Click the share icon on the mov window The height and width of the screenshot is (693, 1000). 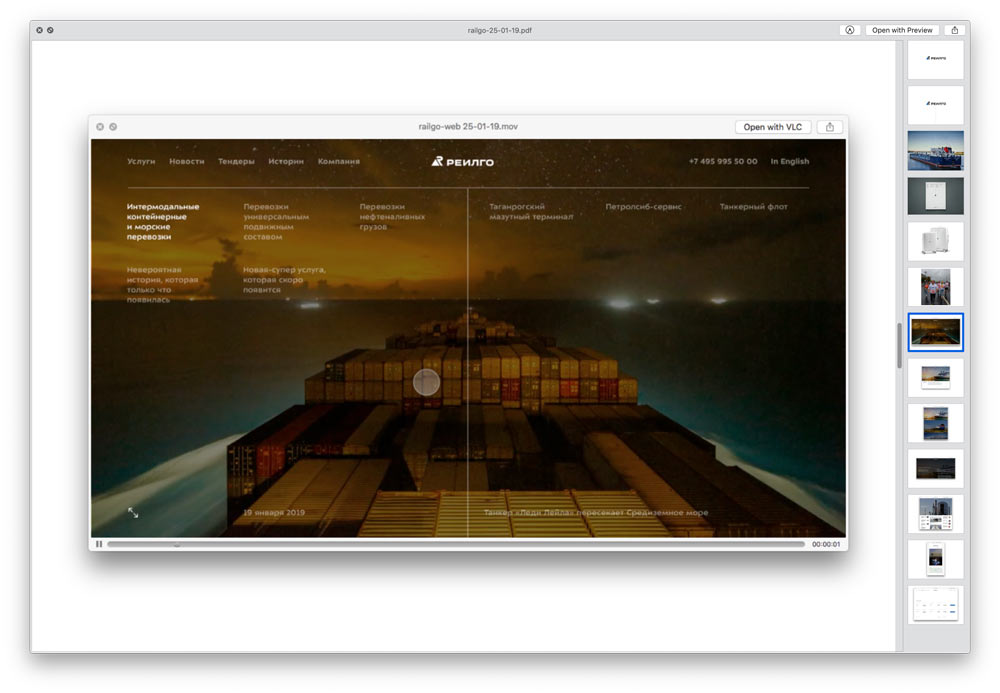[829, 126]
